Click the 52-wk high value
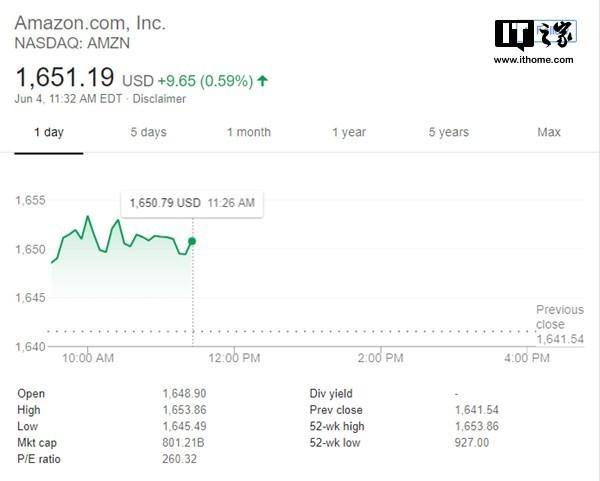This screenshot has width=600, height=481. (477, 426)
